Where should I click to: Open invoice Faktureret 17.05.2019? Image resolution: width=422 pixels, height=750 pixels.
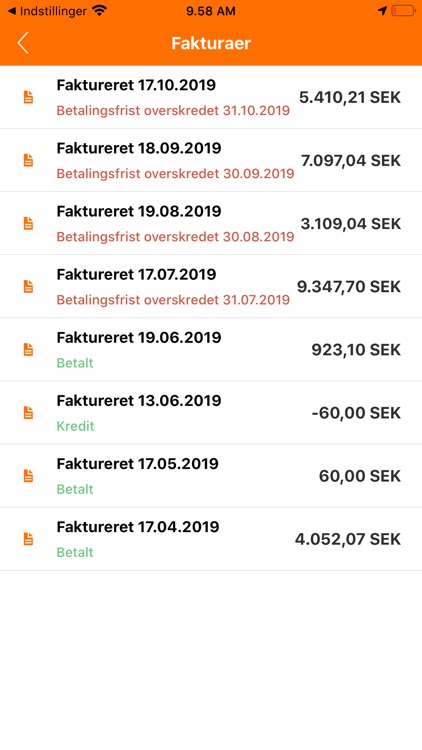click(211, 476)
